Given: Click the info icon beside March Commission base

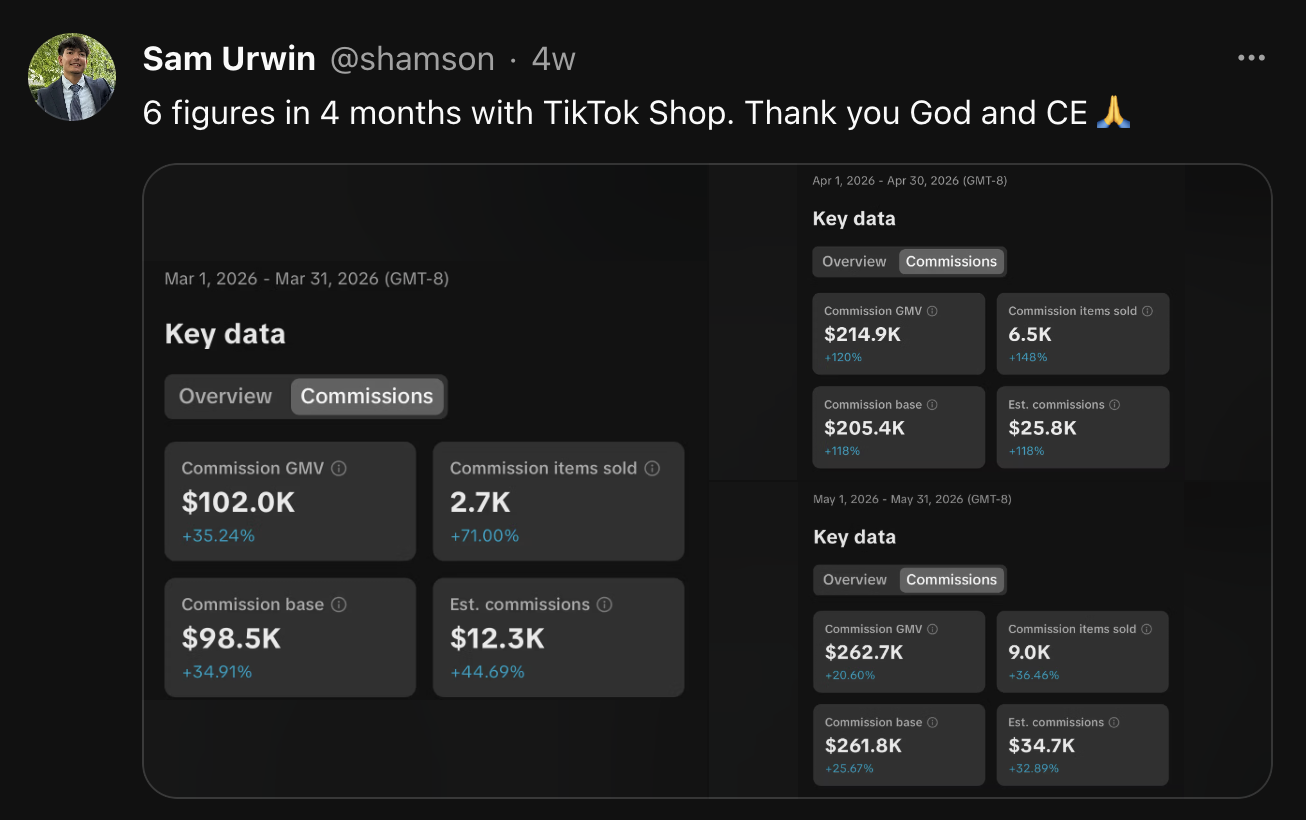Looking at the screenshot, I should tap(339, 604).
